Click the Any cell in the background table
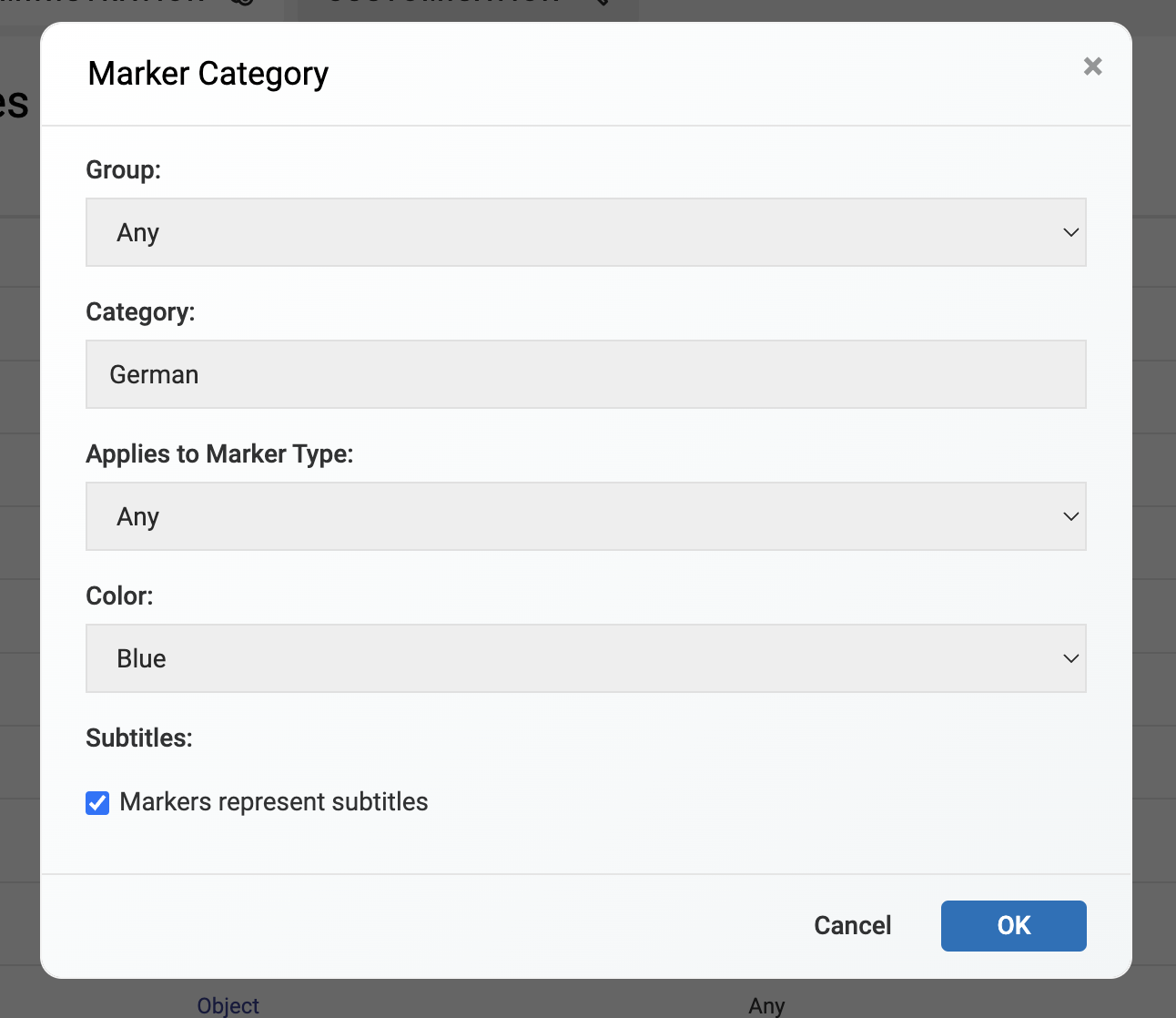The height and width of the screenshot is (1018, 1176). point(766,1005)
